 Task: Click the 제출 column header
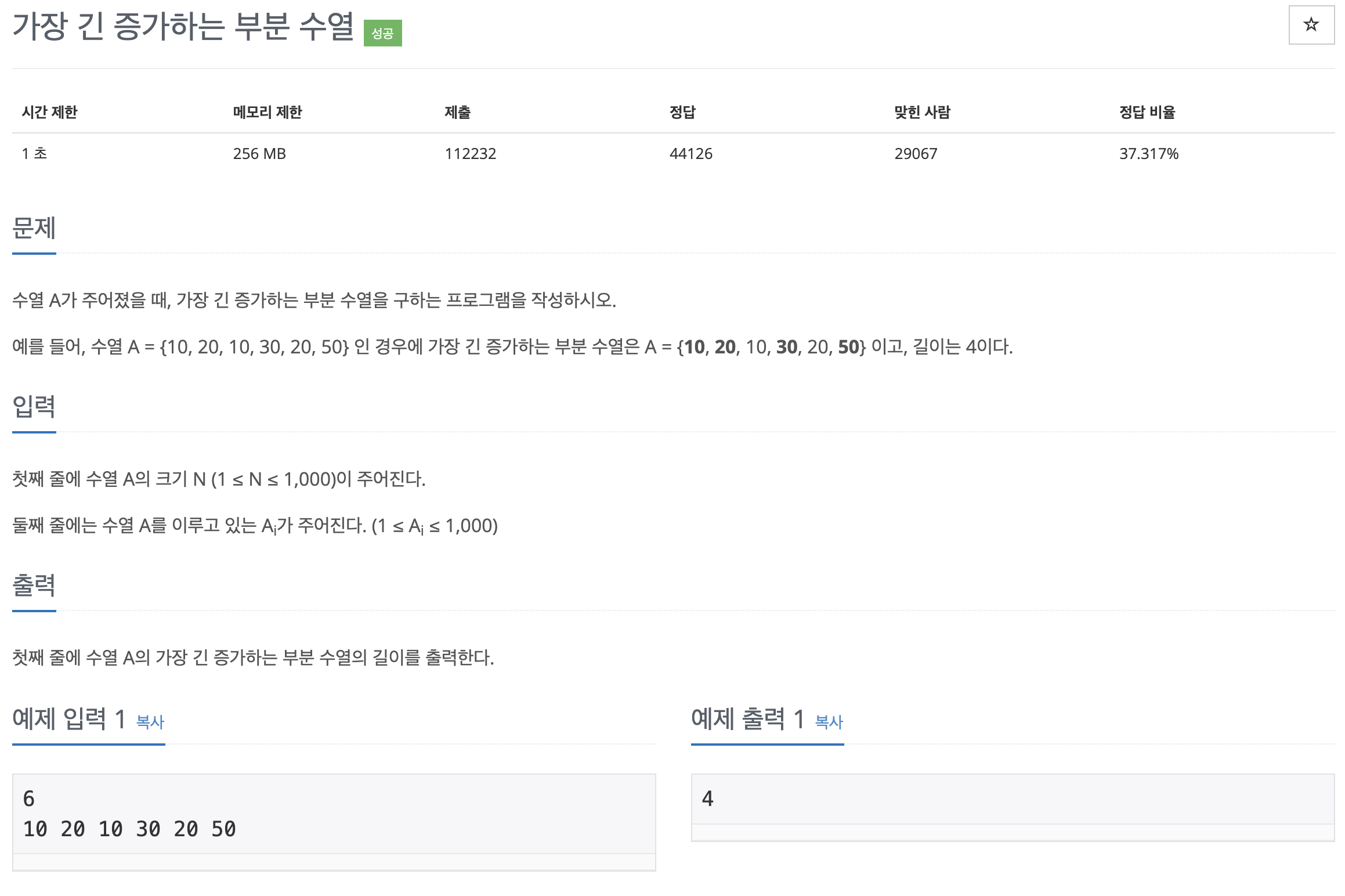click(458, 112)
